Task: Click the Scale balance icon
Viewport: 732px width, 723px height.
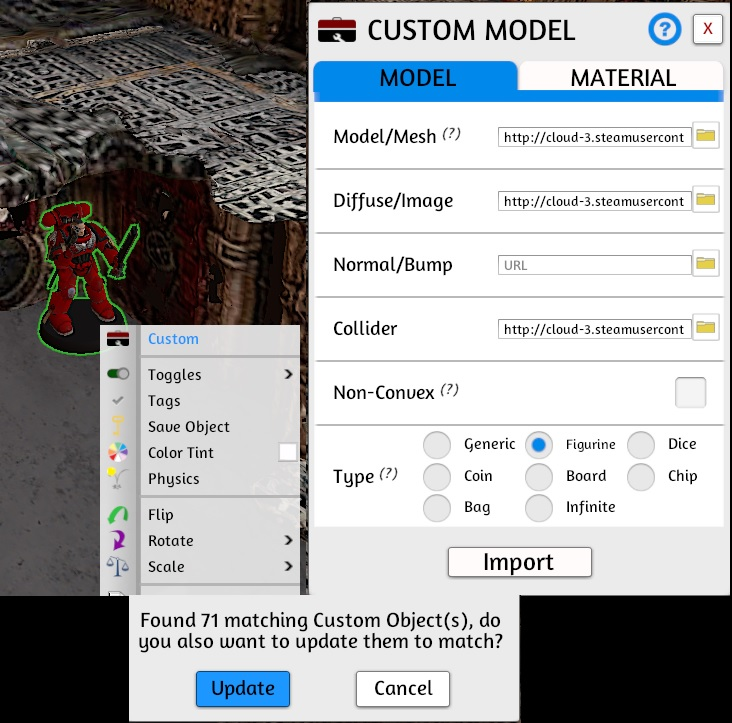Action: [x=118, y=566]
